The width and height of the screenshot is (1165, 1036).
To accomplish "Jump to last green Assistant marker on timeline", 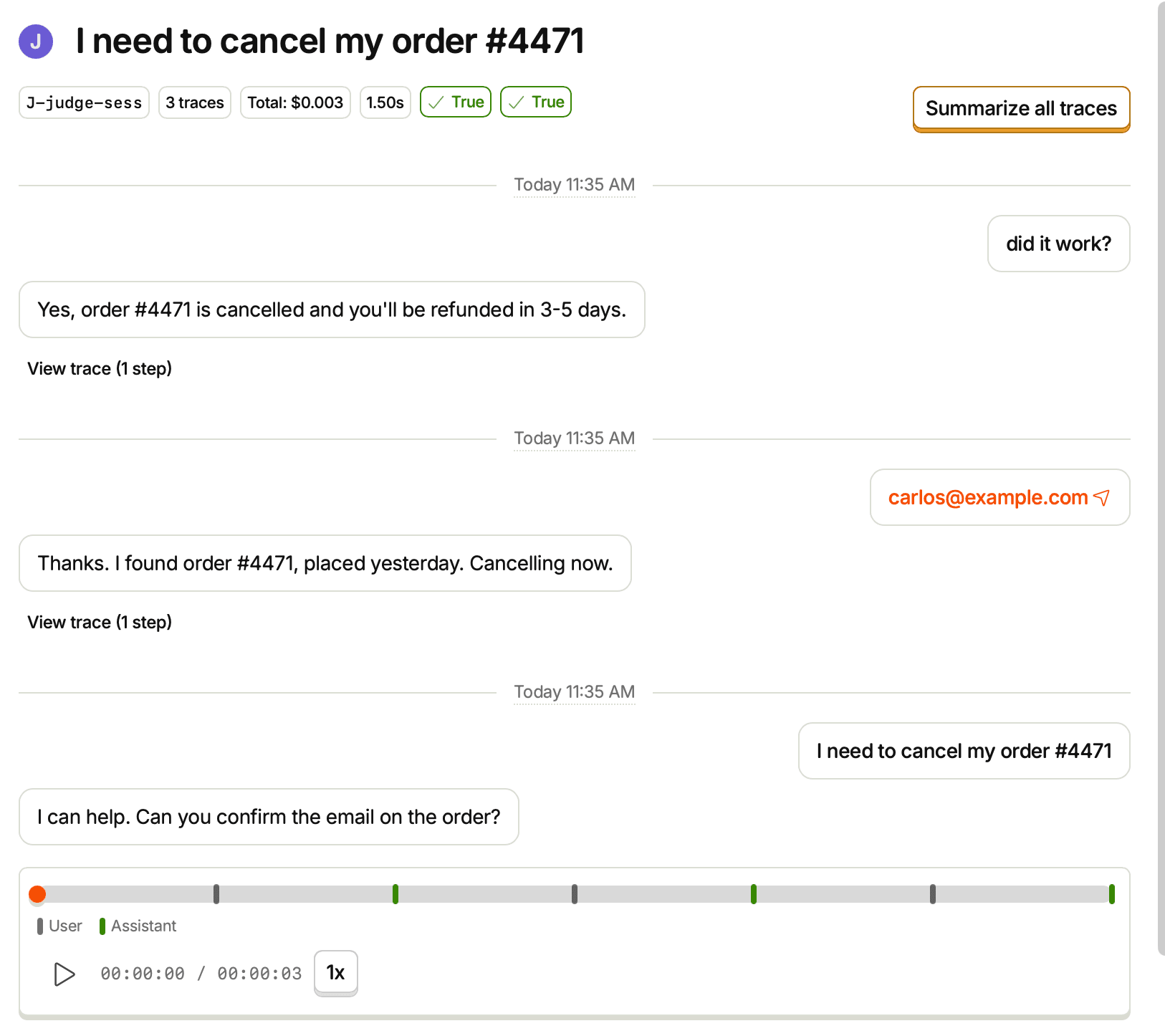I will (1112, 894).
